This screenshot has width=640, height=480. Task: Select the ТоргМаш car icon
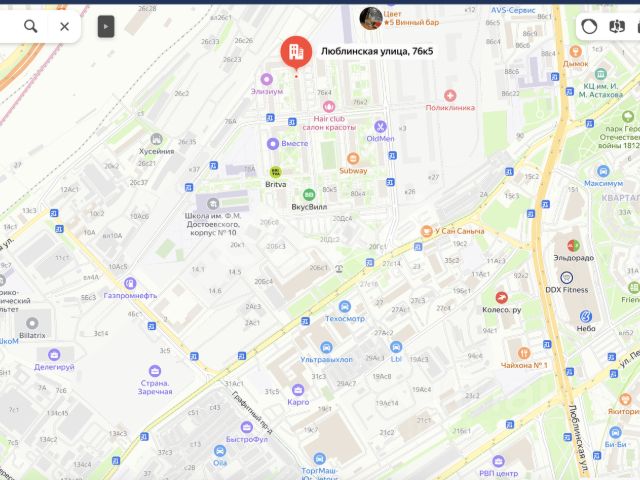click(x=320, y=459)
